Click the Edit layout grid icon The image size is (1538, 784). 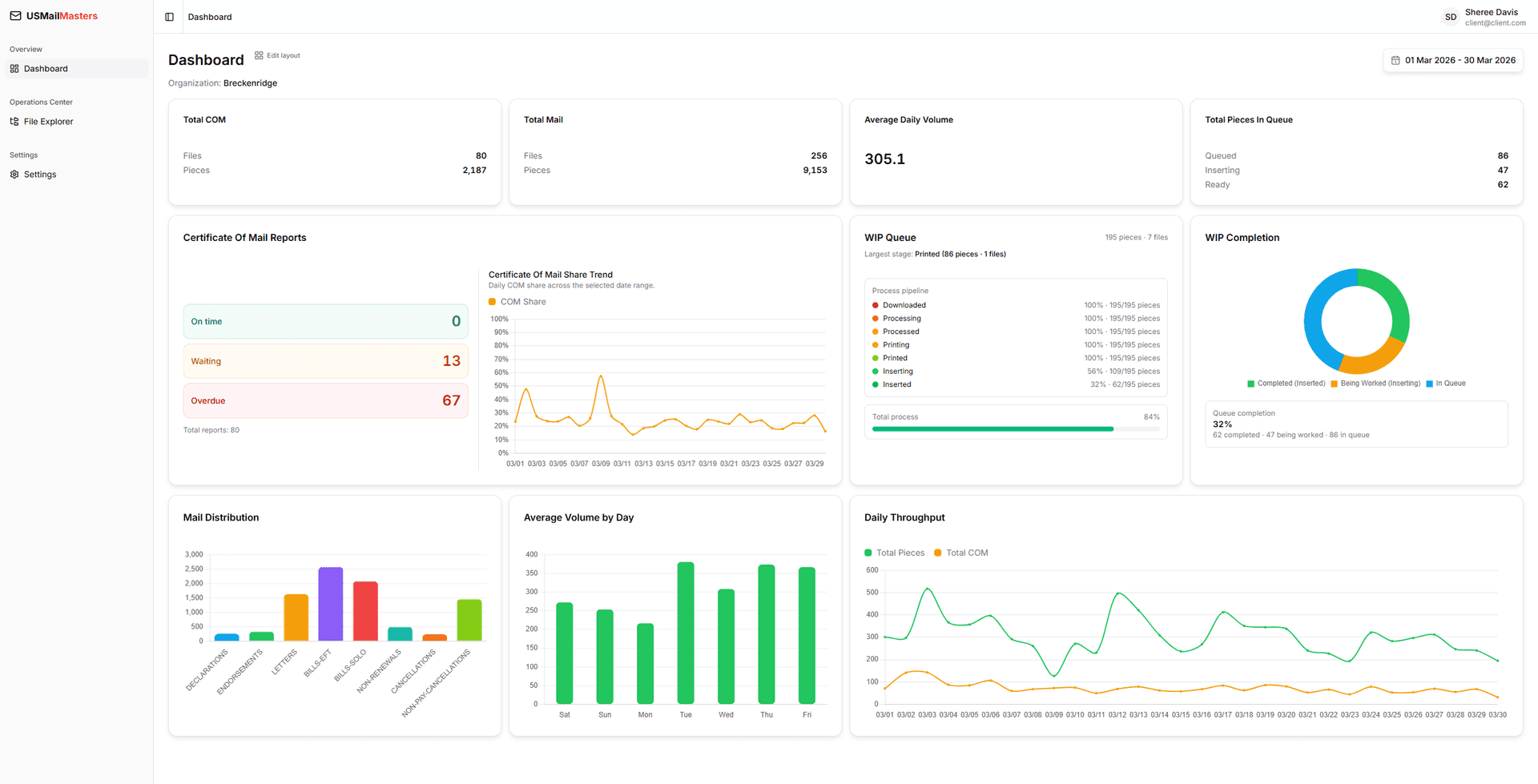257,54
